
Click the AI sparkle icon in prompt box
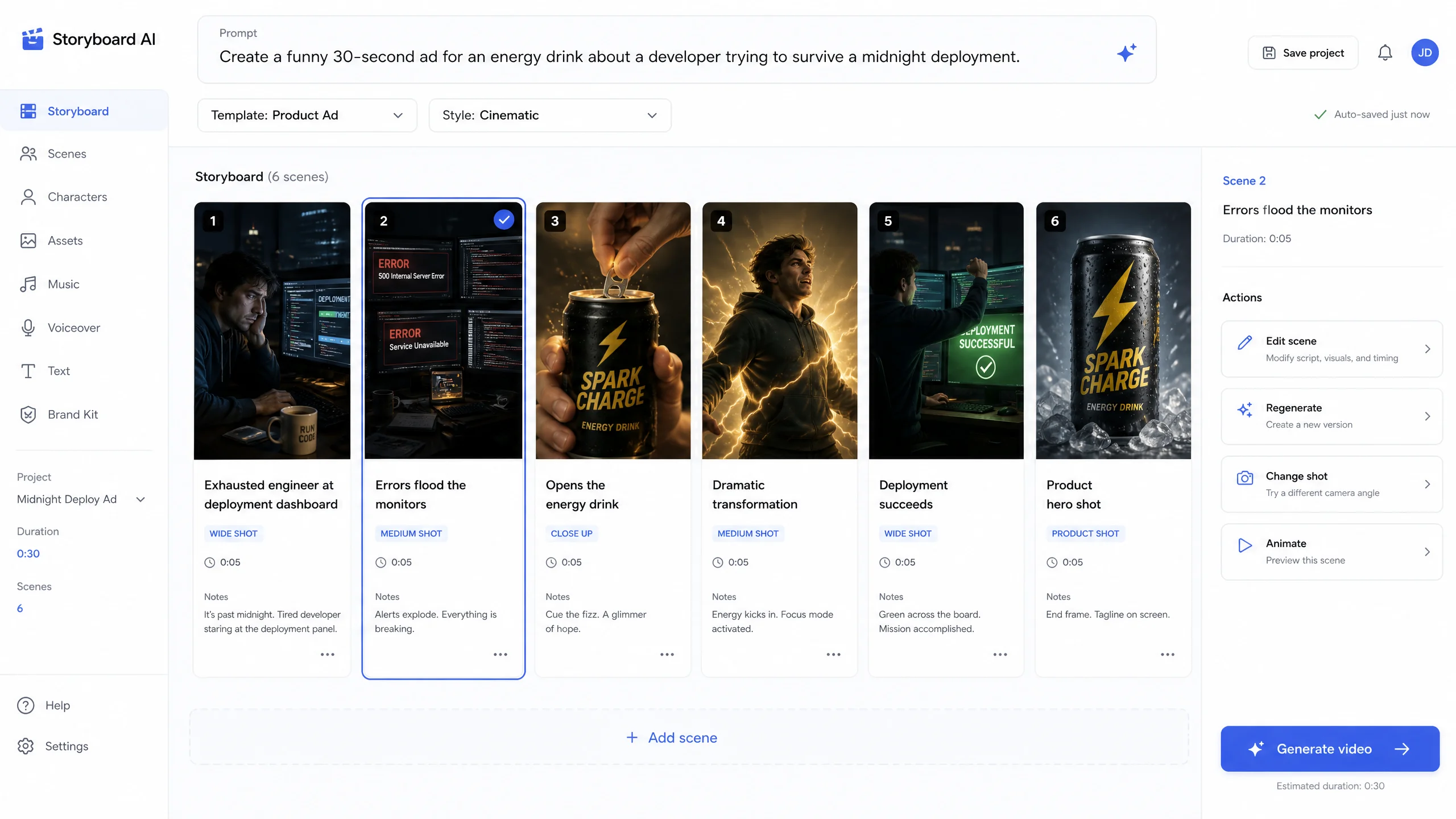1126,53
